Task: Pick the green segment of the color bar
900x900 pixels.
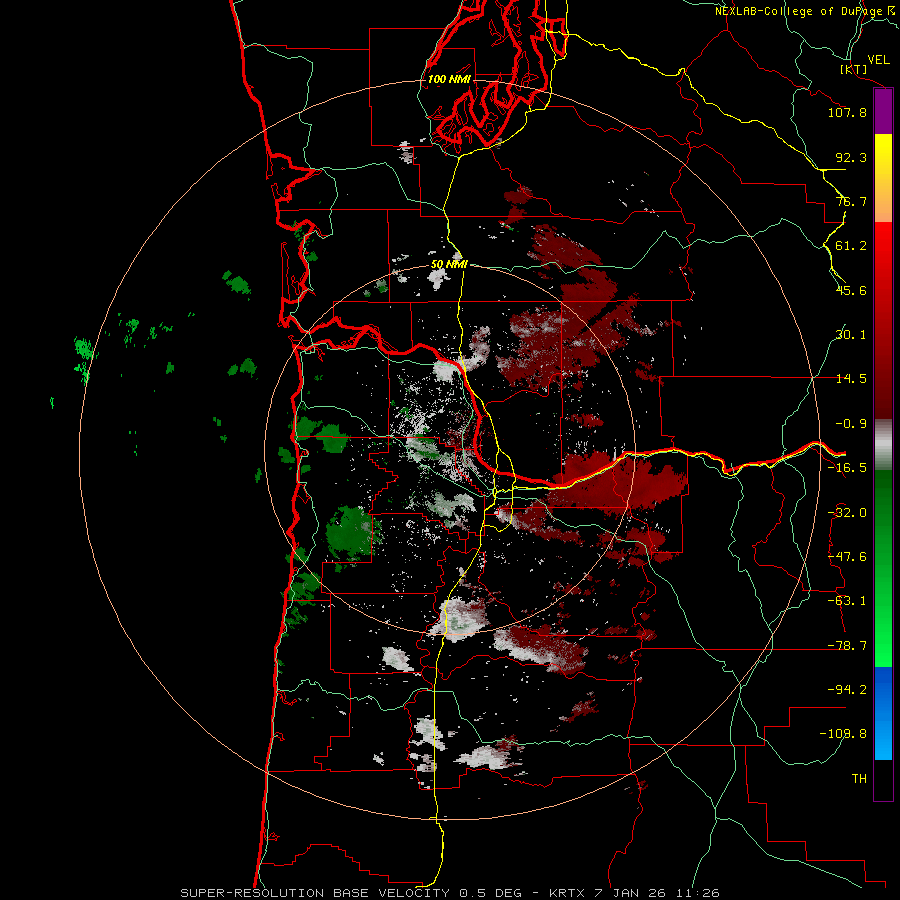Action: (883, 568)
